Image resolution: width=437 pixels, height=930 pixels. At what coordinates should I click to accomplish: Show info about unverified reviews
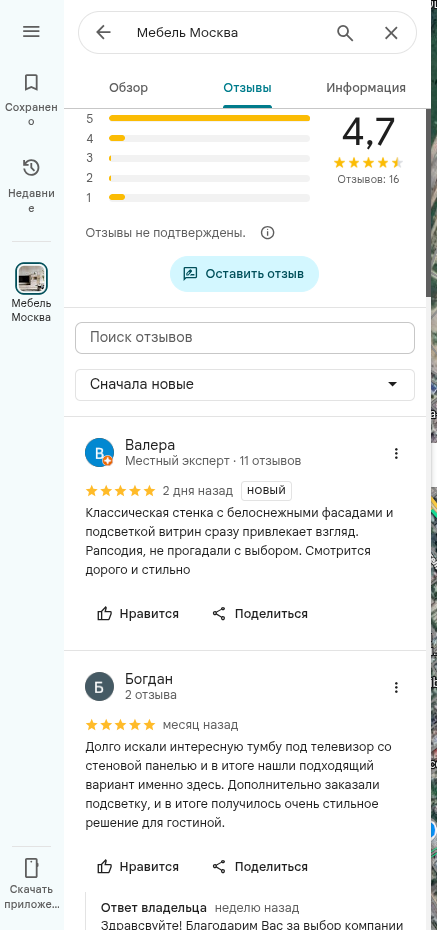pyautogui.click(x=267, y=232)
